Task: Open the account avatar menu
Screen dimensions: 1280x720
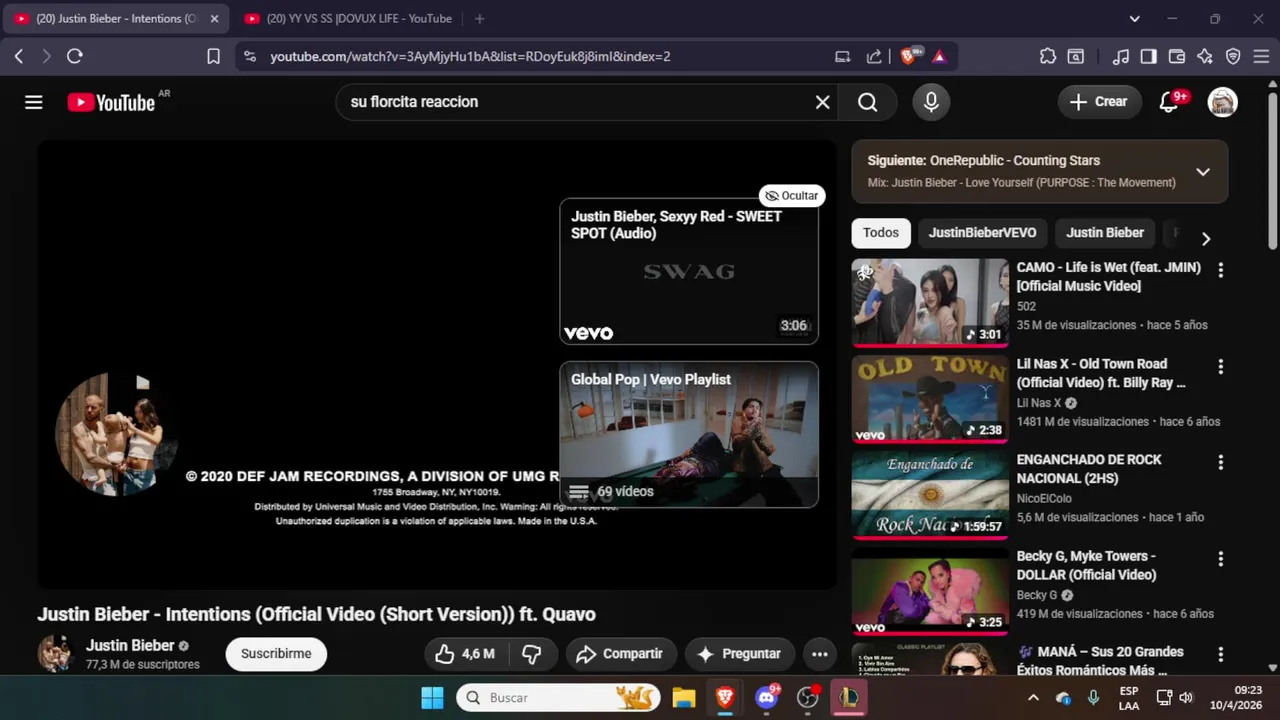Action: click(x=1222, y=102)
